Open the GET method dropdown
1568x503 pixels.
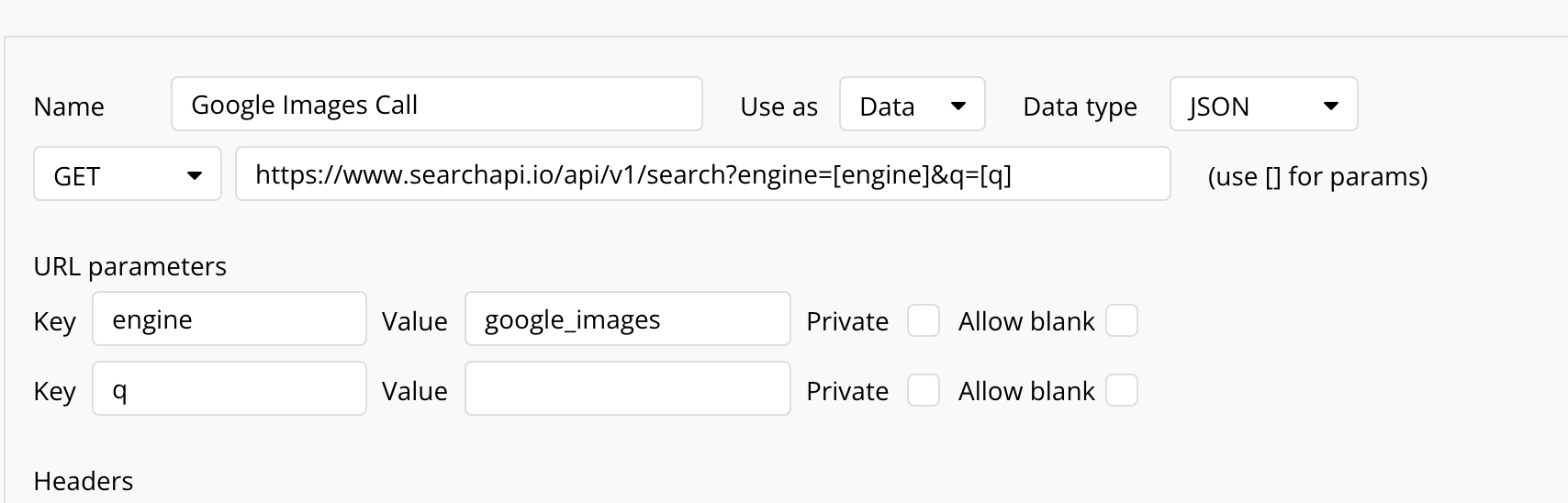[x=128, y=174]
